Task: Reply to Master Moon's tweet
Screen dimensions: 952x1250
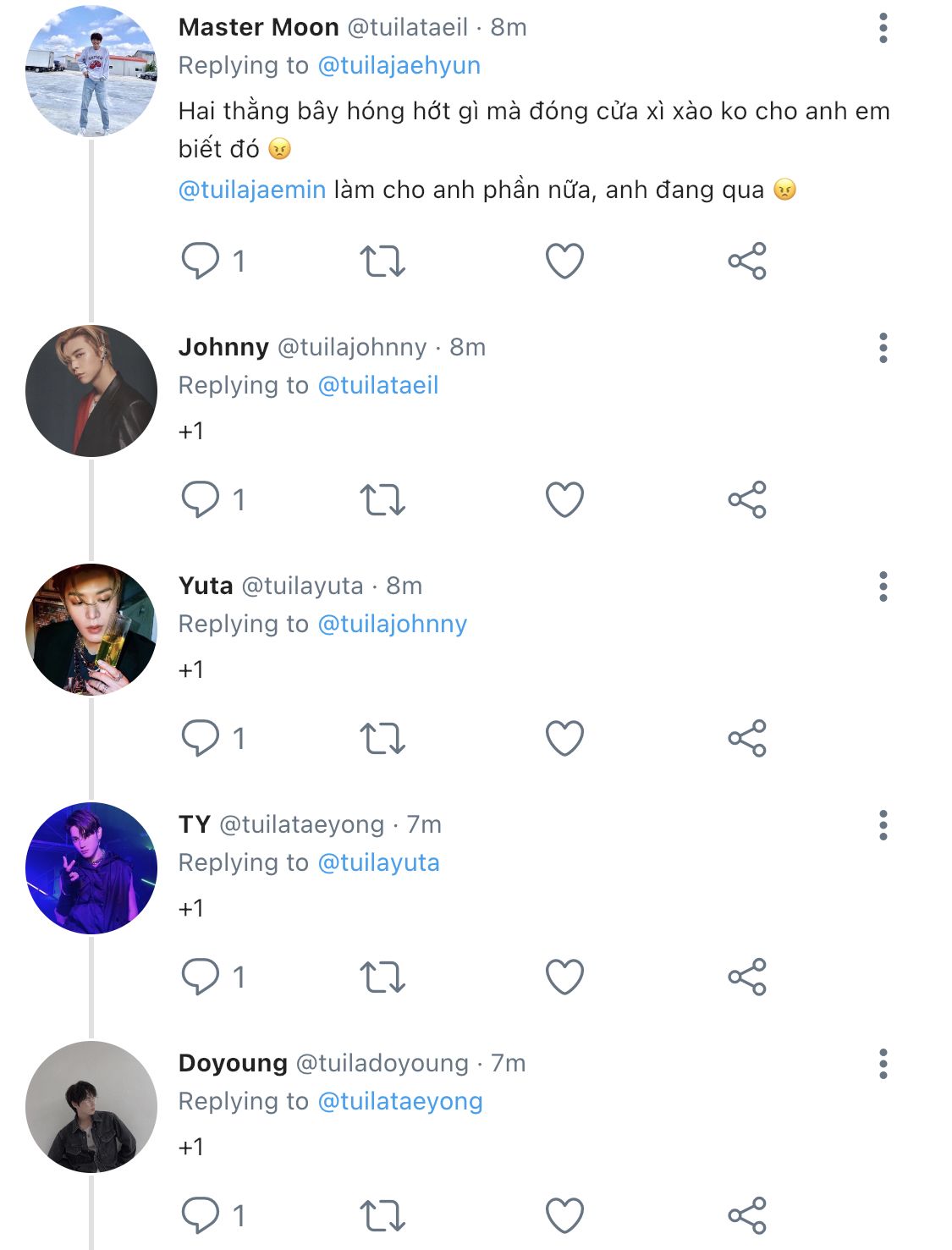Action: pyautogui.click(x=201, y=261)
